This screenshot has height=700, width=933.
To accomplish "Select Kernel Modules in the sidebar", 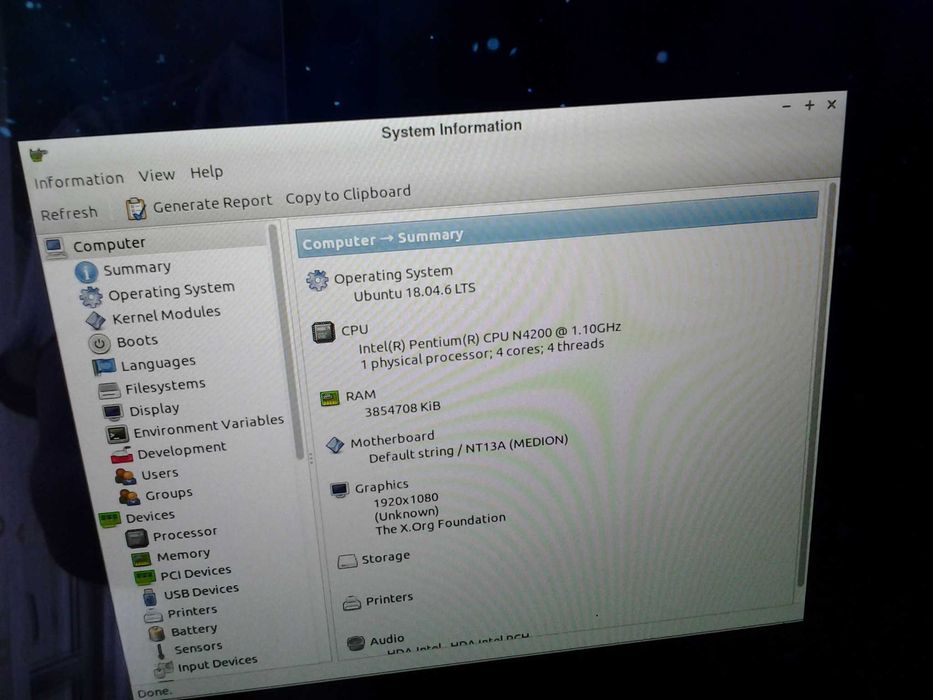I will point(166,315).
